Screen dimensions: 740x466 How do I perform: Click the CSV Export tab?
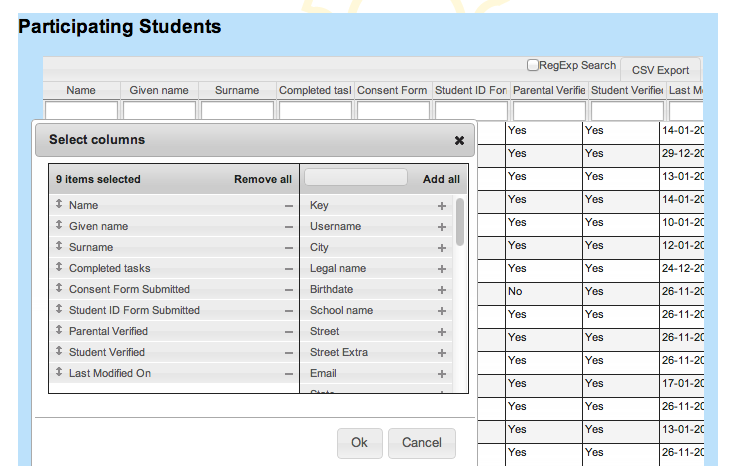[x=660, y=70]
